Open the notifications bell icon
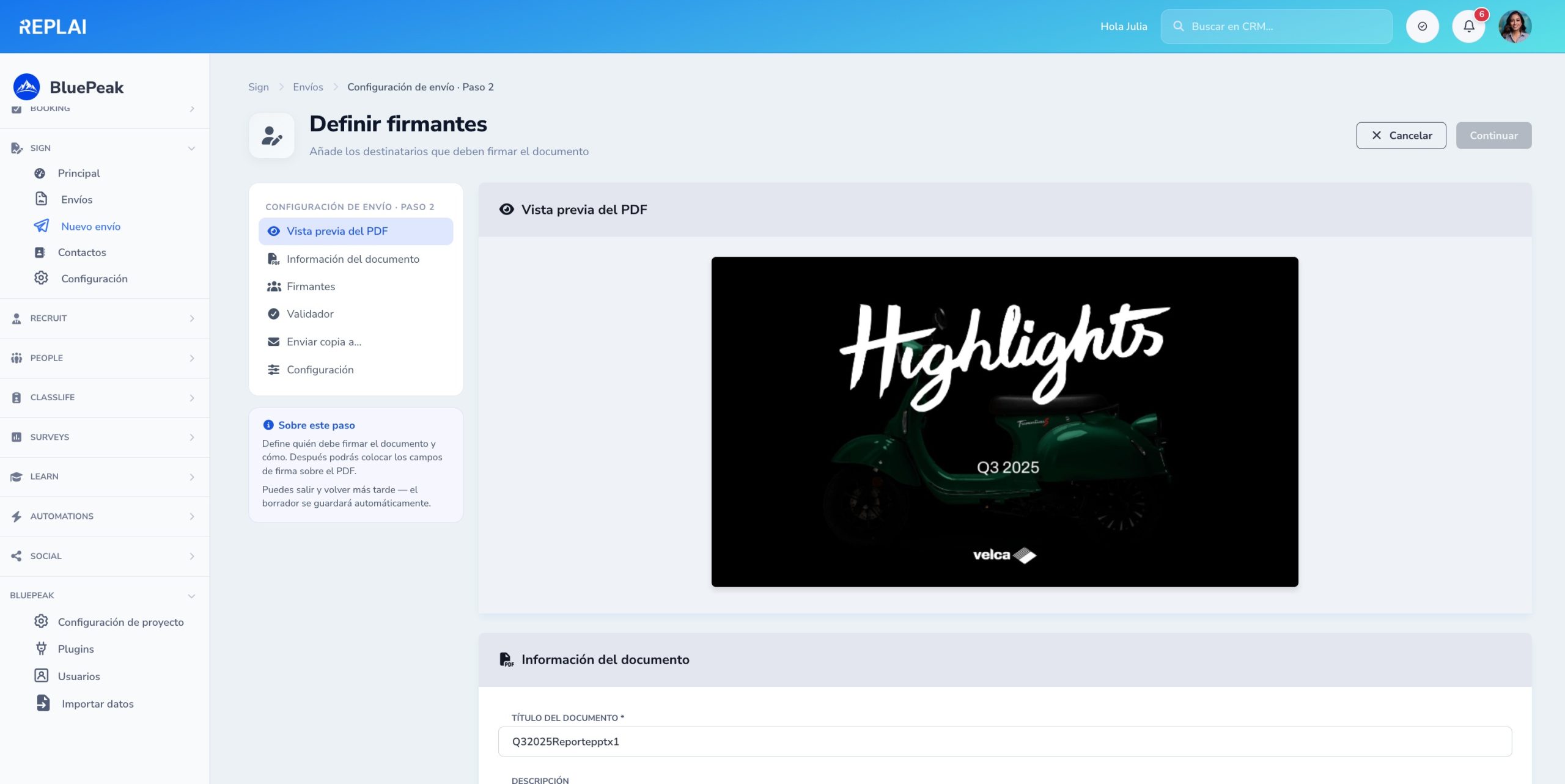Image resolution: width=1565 pixels, height=784 pixels. click(1469, 26)
